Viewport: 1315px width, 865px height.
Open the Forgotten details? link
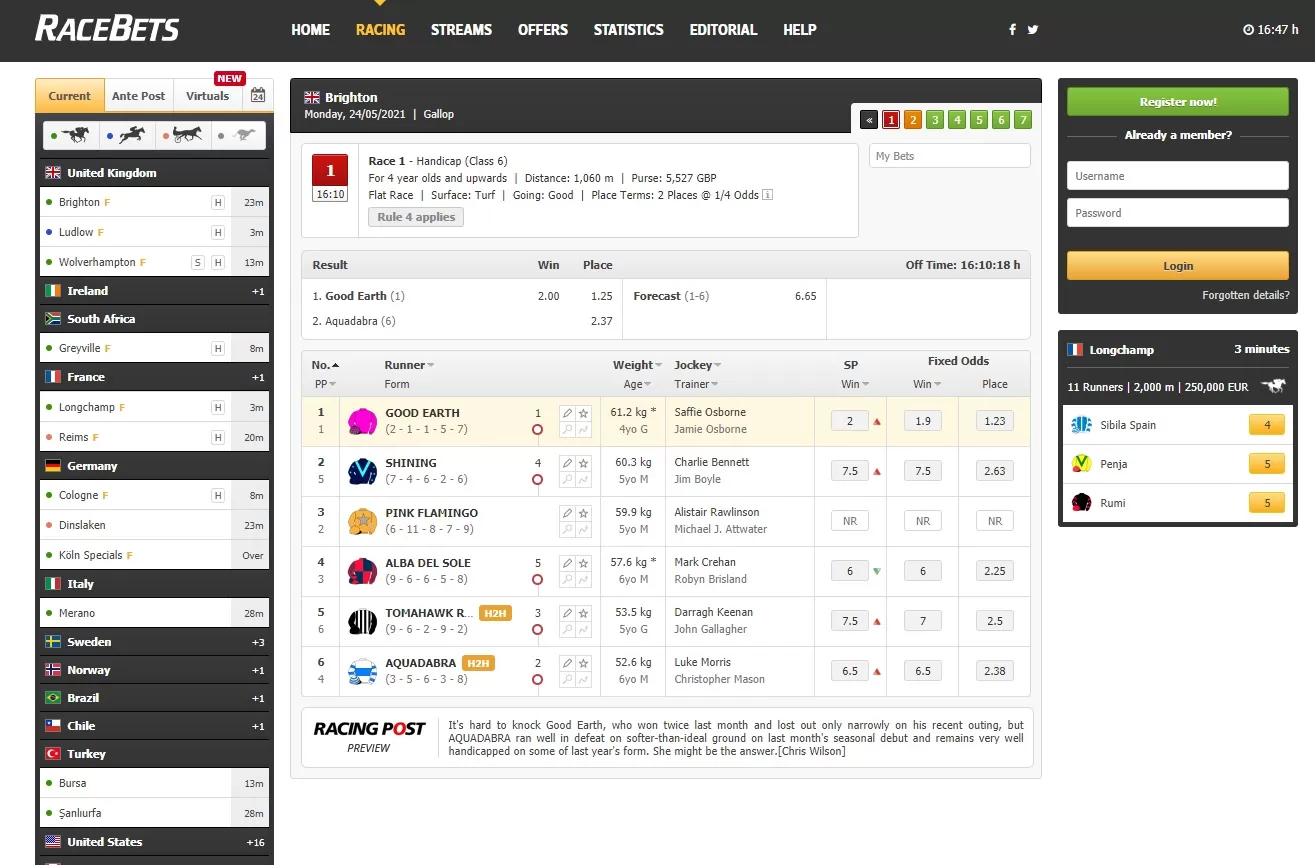(x=1245, y=296)
